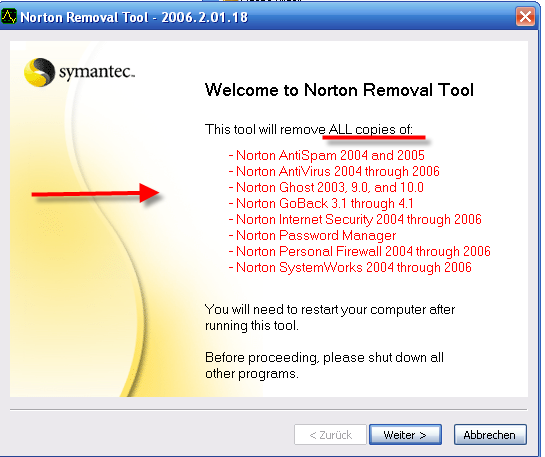Image resolution: width=545 pixels, height=457 pixels.
Task: Select the Norton Password Manager line
Action: click(x=312, y=235)
